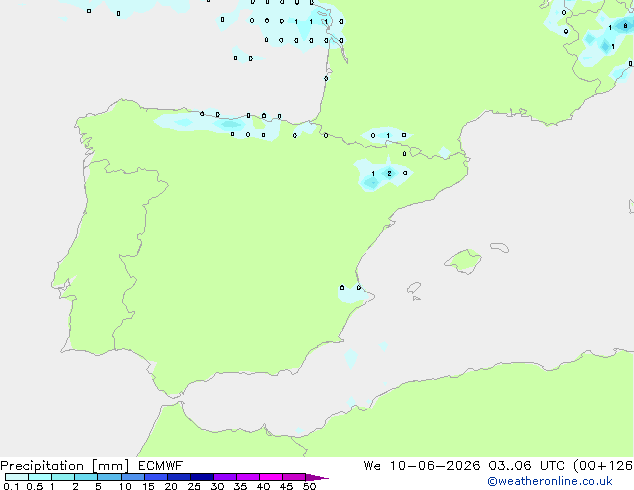Click the value 2 precipitation cell

(x=389, y=174)
